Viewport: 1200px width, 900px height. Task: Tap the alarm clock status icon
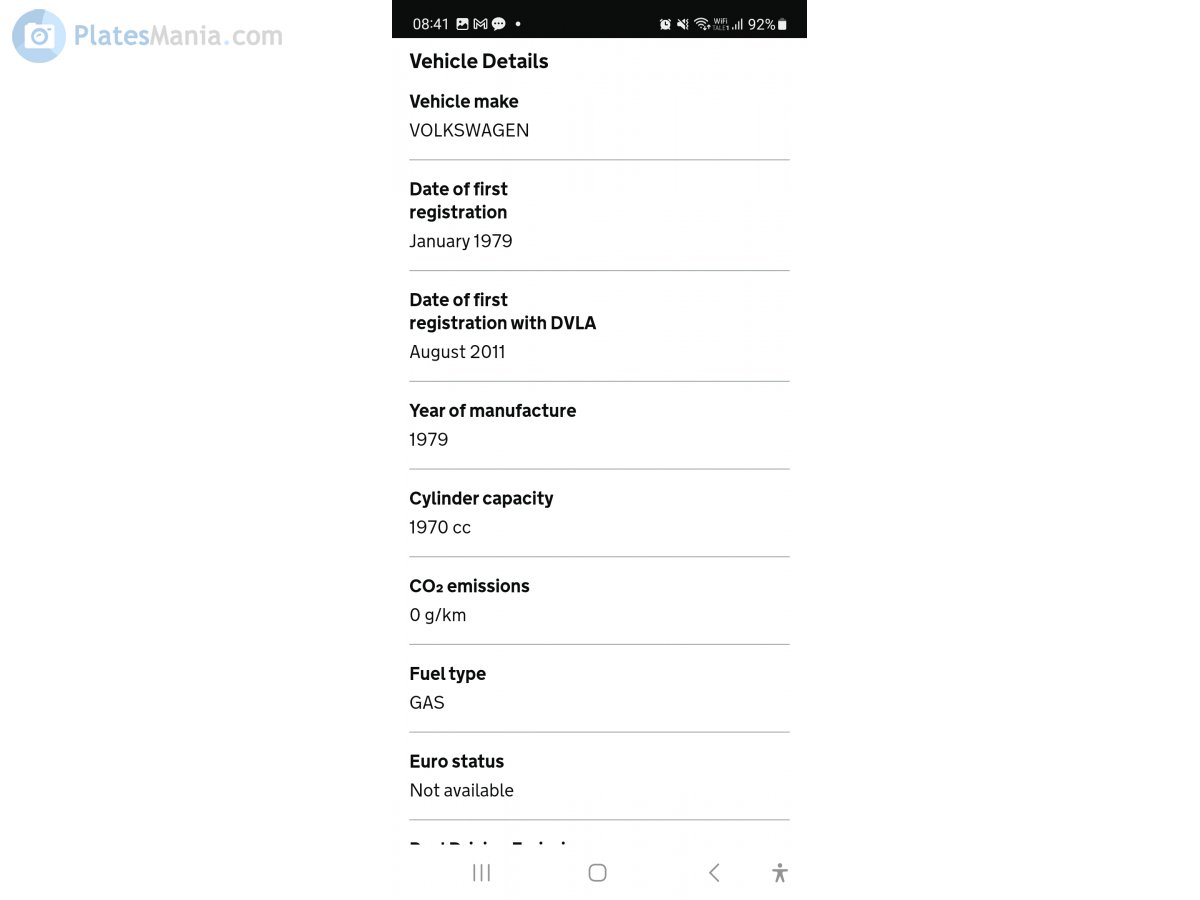665,24
